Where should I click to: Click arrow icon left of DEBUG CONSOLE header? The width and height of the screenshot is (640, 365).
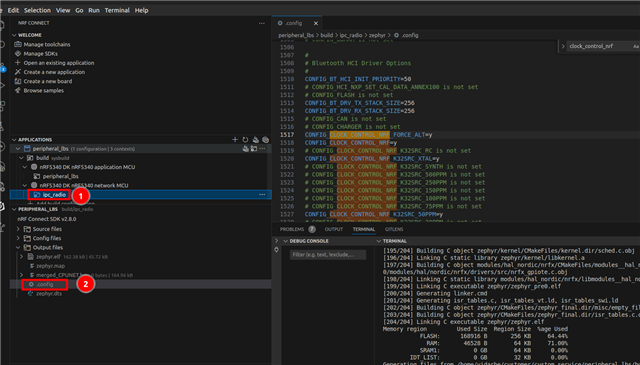click(276, 241)
